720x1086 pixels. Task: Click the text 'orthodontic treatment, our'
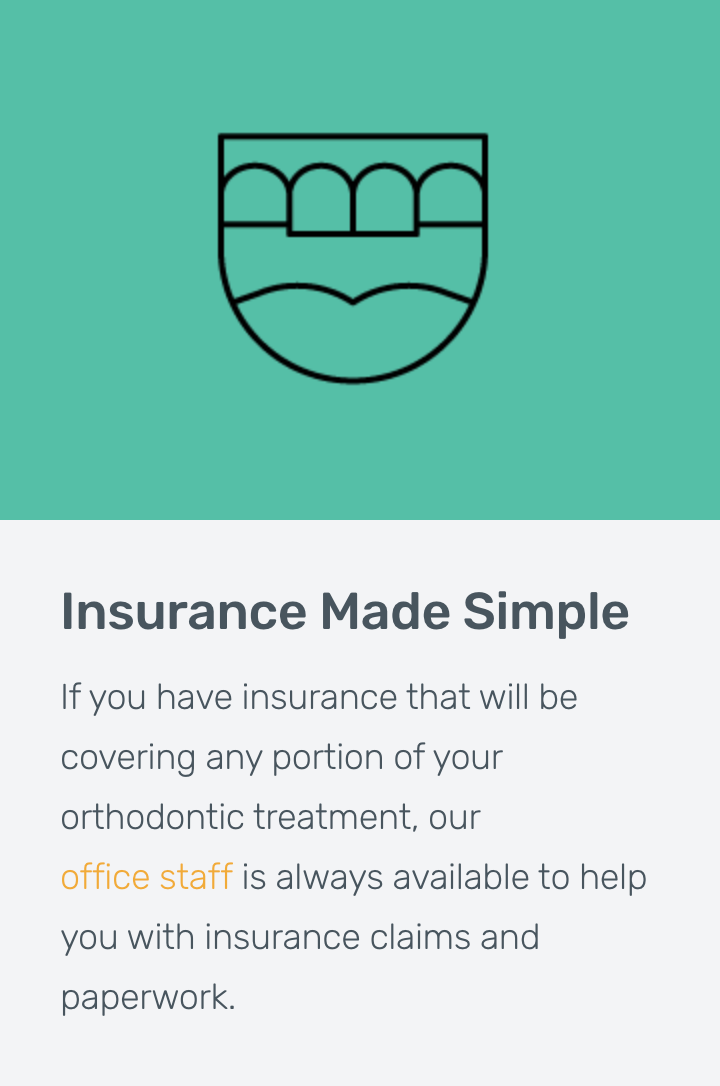tap(271, 817)
